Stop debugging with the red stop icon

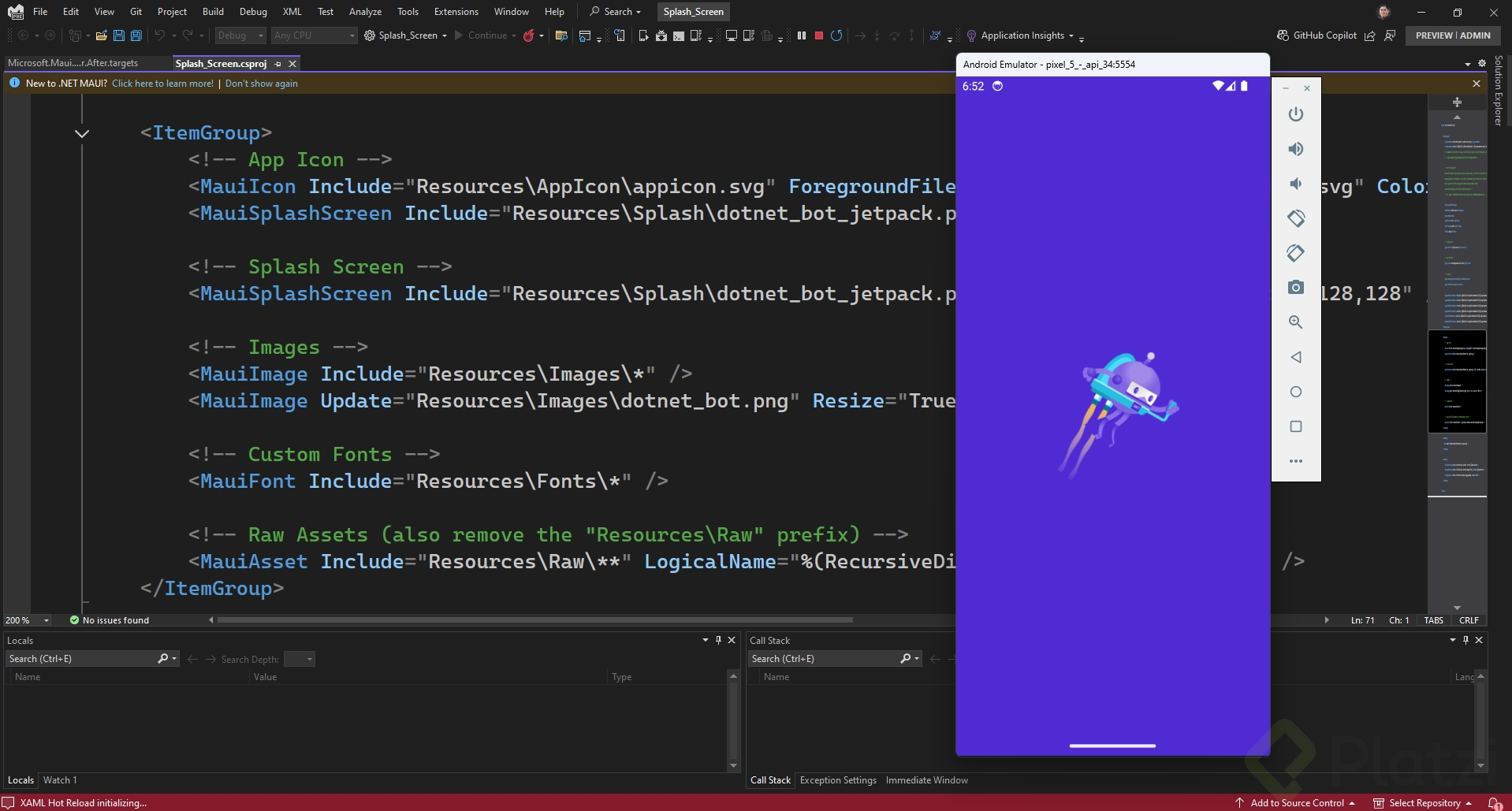(x=819, y=35)
